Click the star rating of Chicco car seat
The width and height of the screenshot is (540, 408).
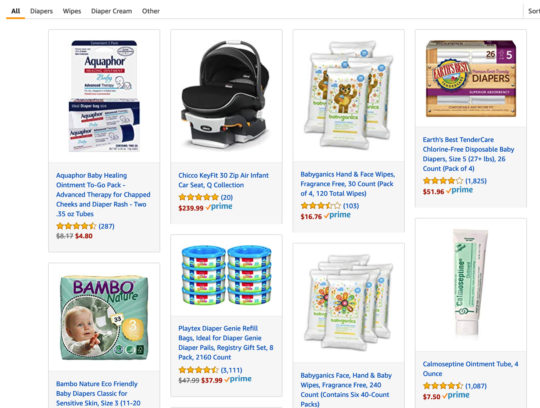(198, 197)
